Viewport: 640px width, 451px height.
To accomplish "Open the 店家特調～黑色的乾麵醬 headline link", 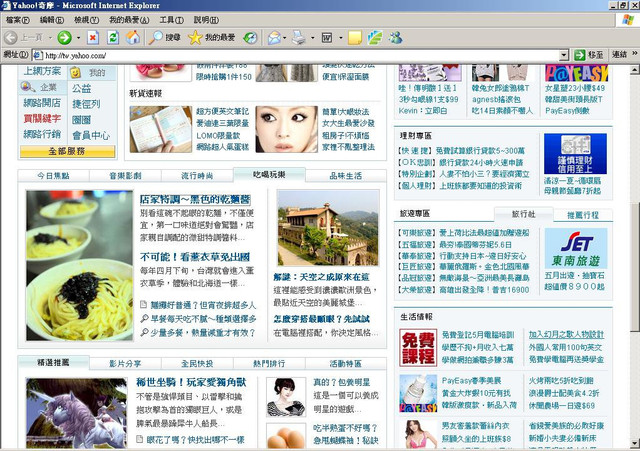I will coord(195,199).
